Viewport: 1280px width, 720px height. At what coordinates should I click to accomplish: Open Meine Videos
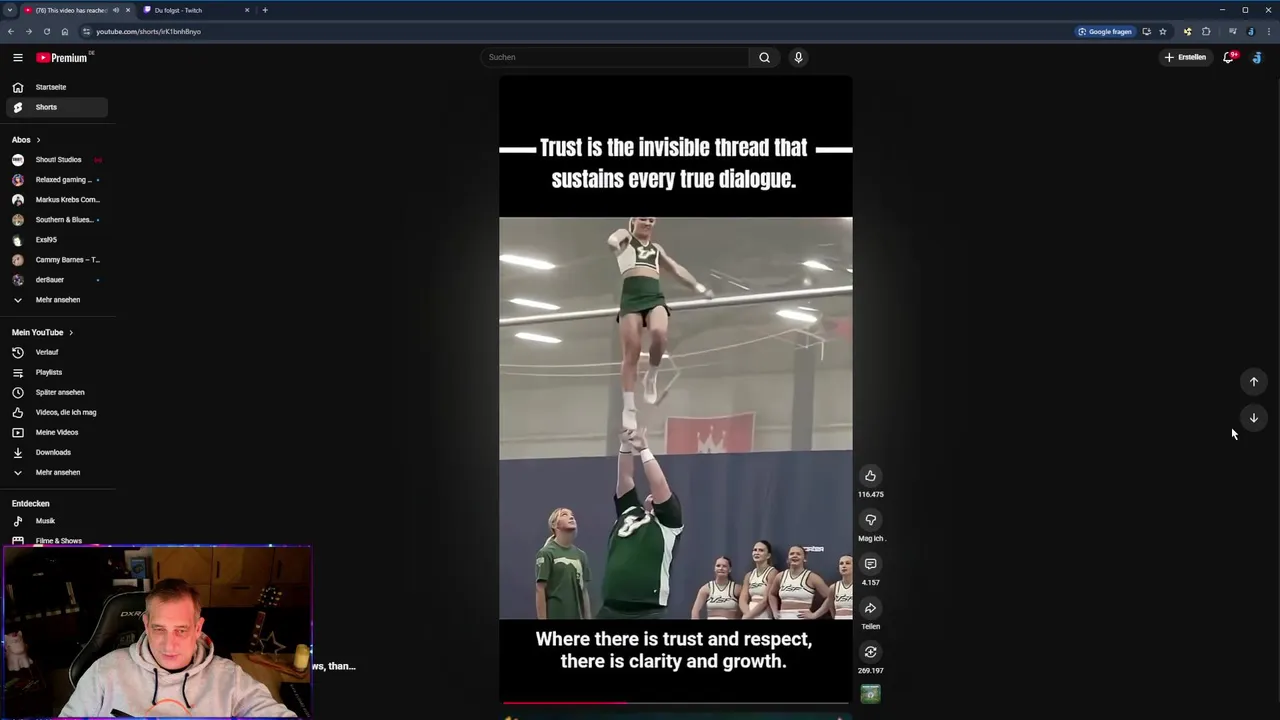[56, 432]
